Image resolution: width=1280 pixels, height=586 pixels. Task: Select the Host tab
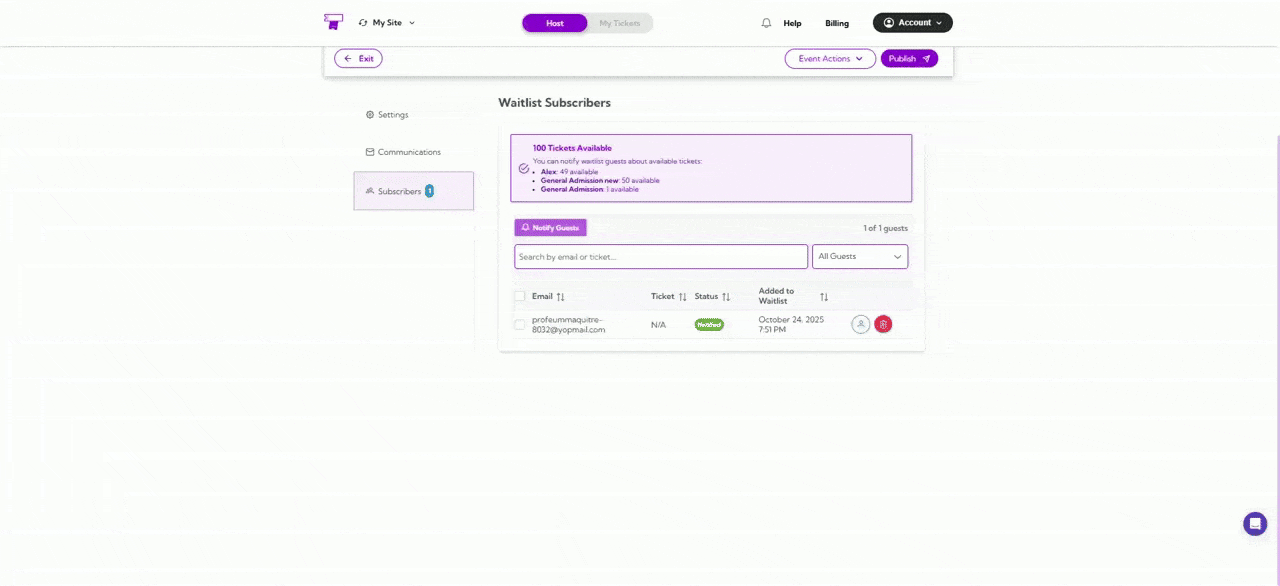click(554, 22)
